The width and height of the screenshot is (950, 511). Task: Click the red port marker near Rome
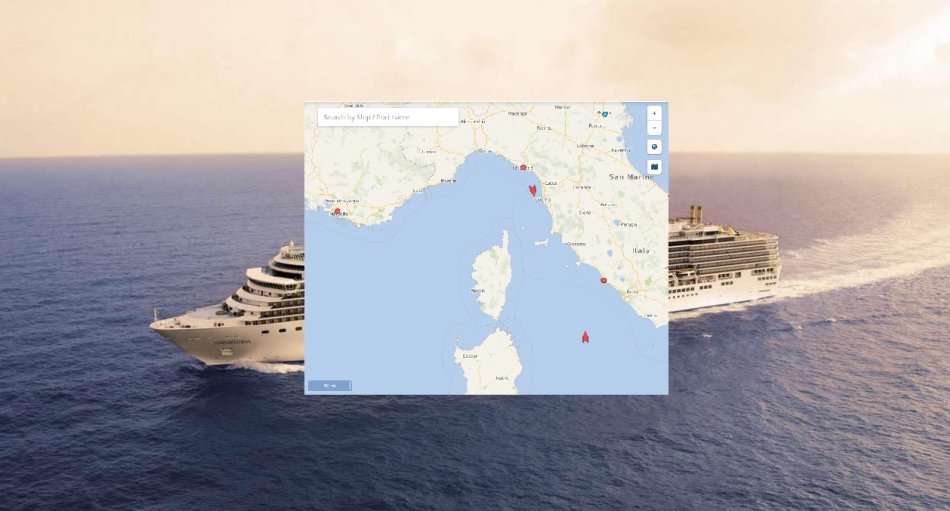point(603,280)
